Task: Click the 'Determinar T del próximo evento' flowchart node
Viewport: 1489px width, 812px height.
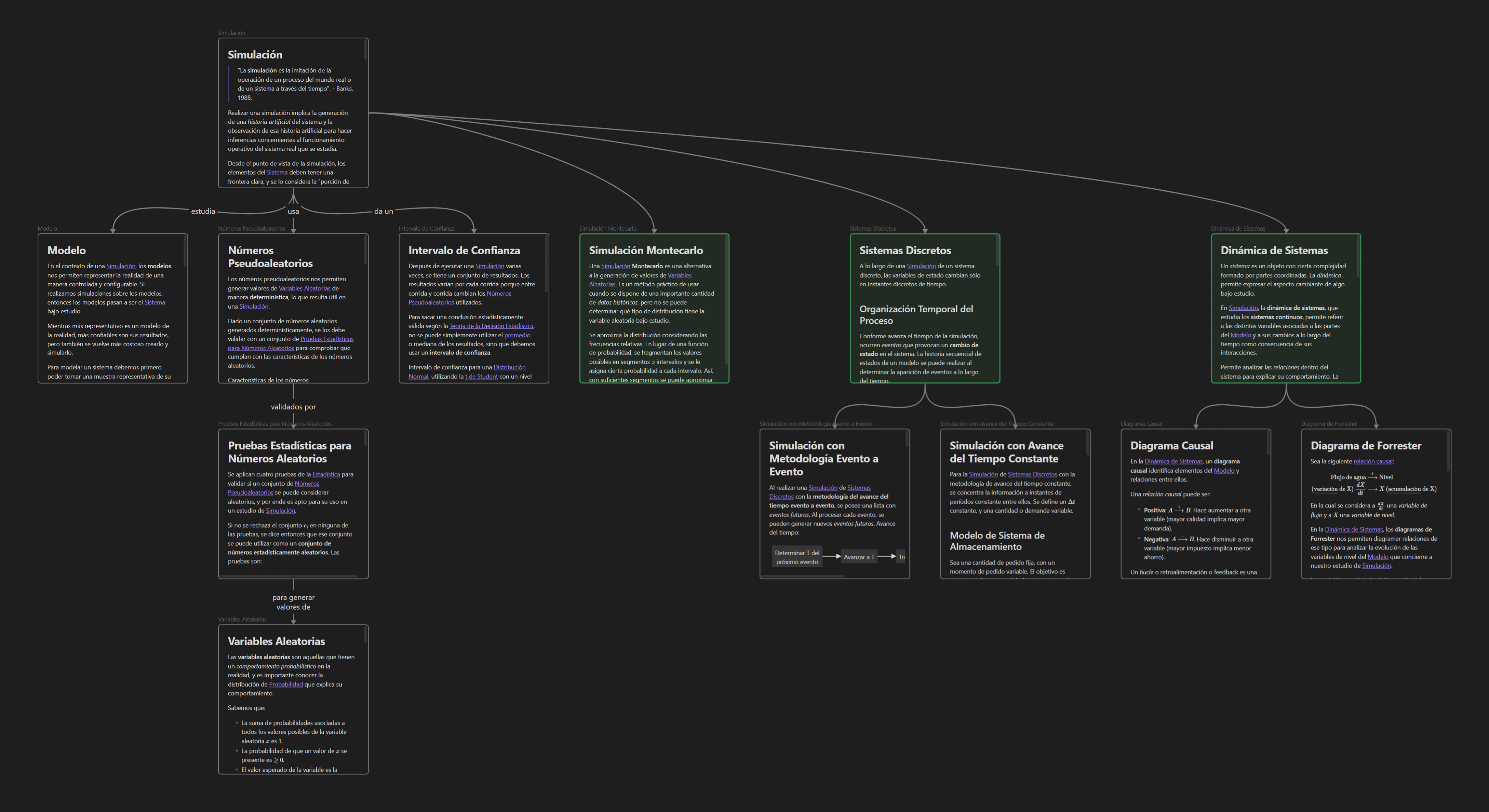Action: coord(797,557)
